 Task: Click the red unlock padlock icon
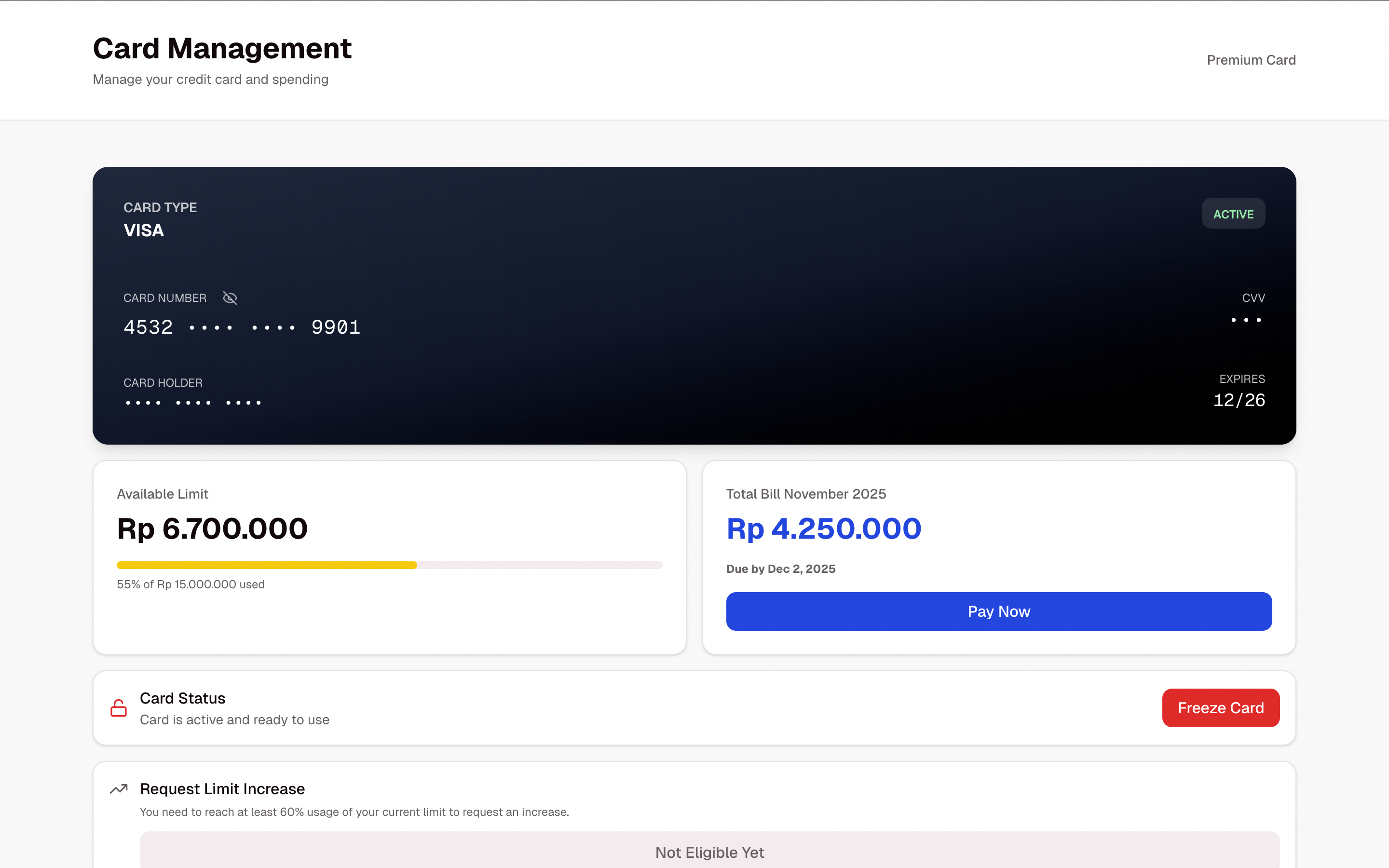click(119, 708)
